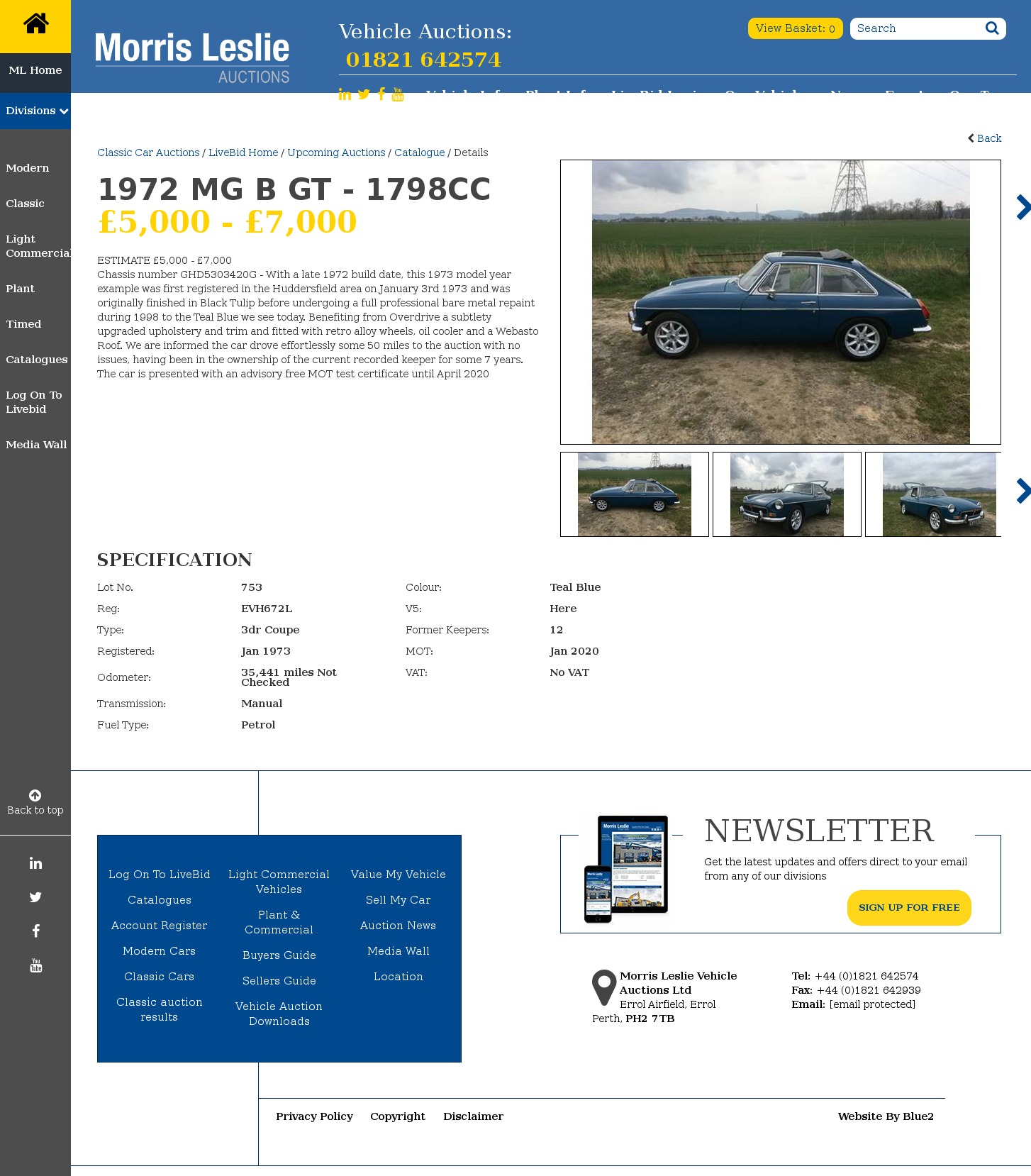
Task: Open Facebook icon in header
Action: (381, 94)
